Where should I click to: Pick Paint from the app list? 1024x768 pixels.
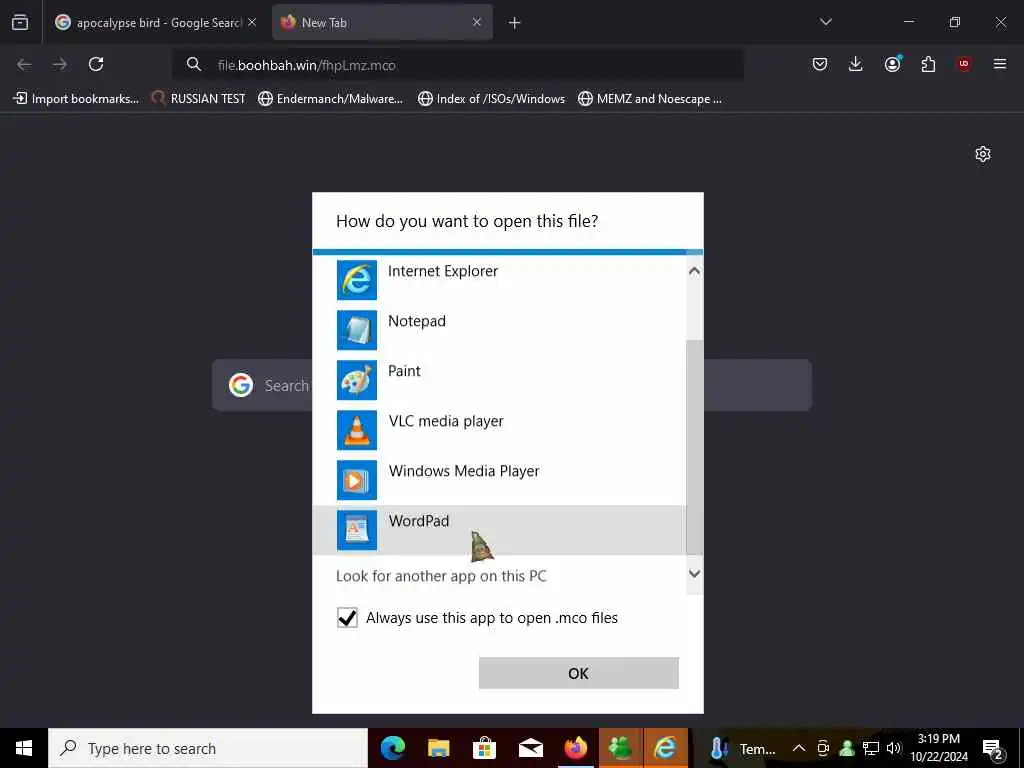(499, 379)
